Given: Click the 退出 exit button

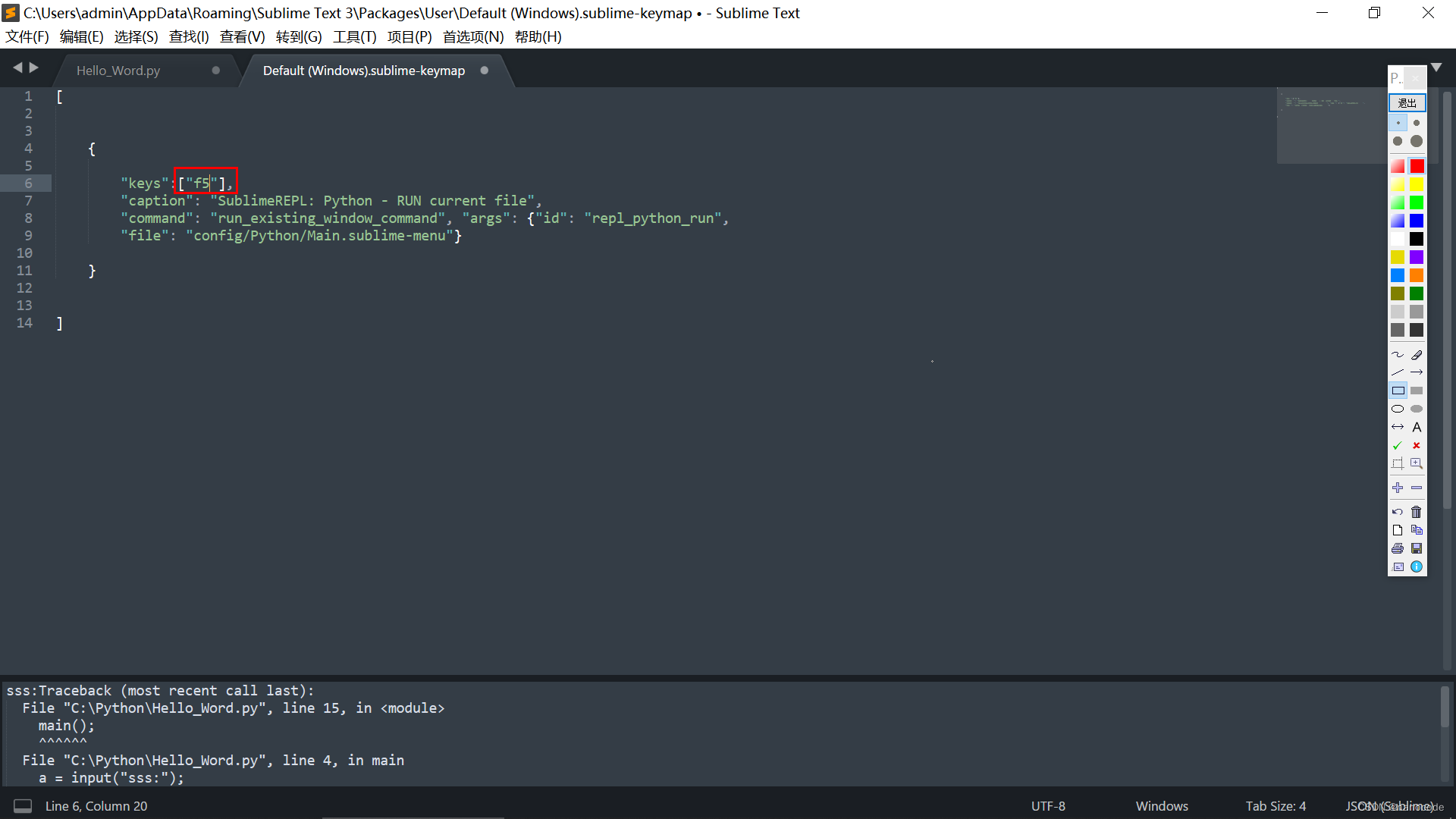Looking at the screenshot, I should [1407, 102].
